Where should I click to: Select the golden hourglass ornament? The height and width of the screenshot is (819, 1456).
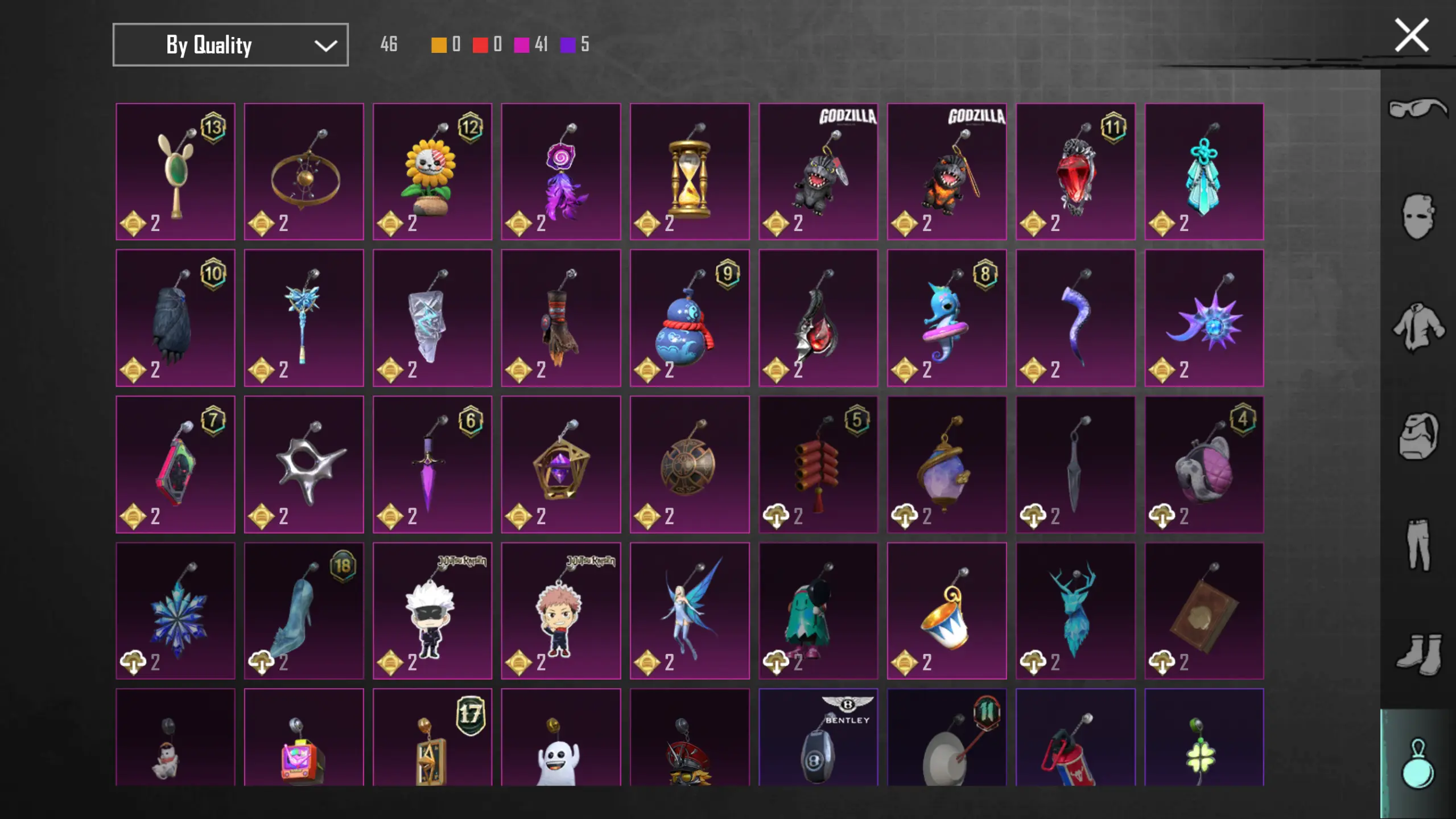click(x=690, y=171)
